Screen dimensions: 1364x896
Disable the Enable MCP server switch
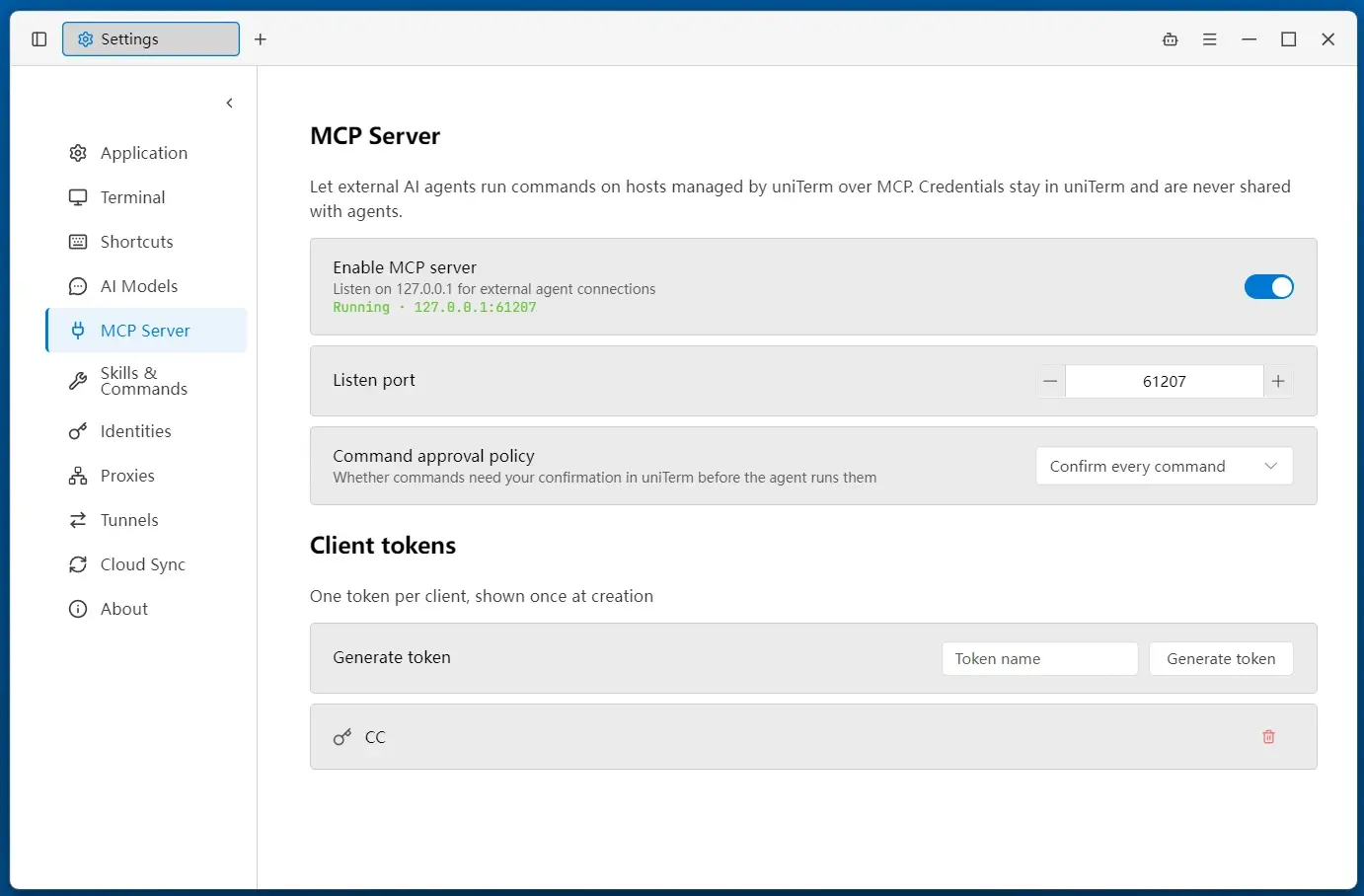tap(1268, 287)
